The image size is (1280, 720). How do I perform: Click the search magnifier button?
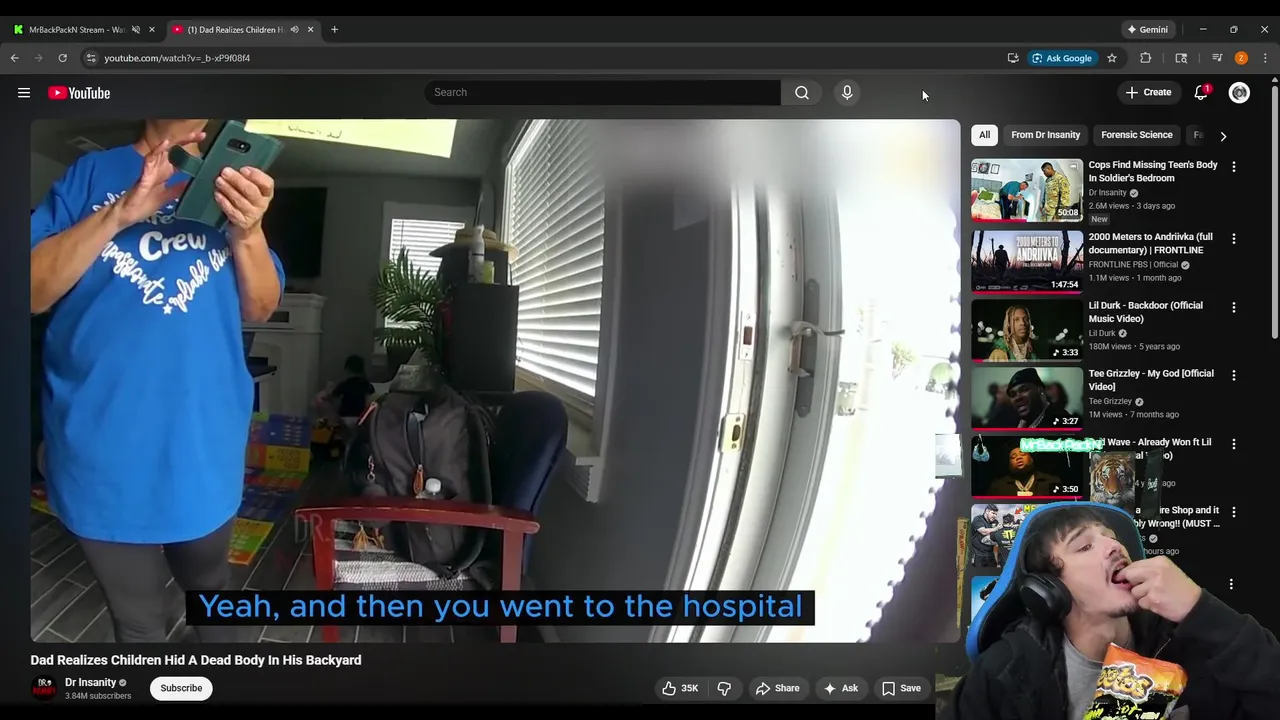[x=802, y=93]
